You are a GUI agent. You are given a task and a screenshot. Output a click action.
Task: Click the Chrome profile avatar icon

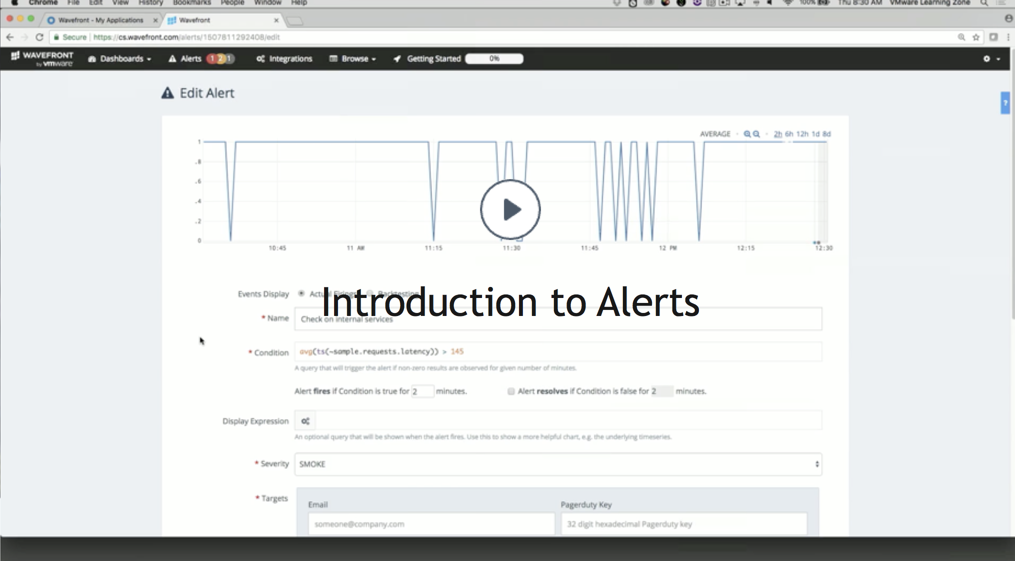point(1009,19)
